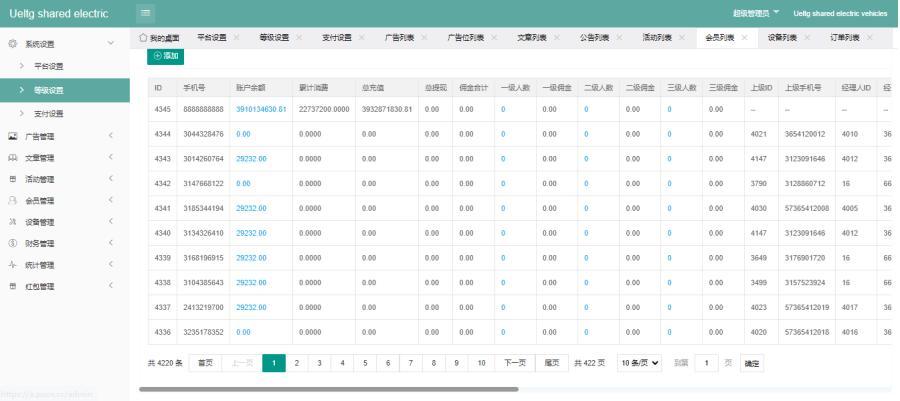900x401 pixels.
Task: Close the 订单列表 tab
Action: [870, 38]
